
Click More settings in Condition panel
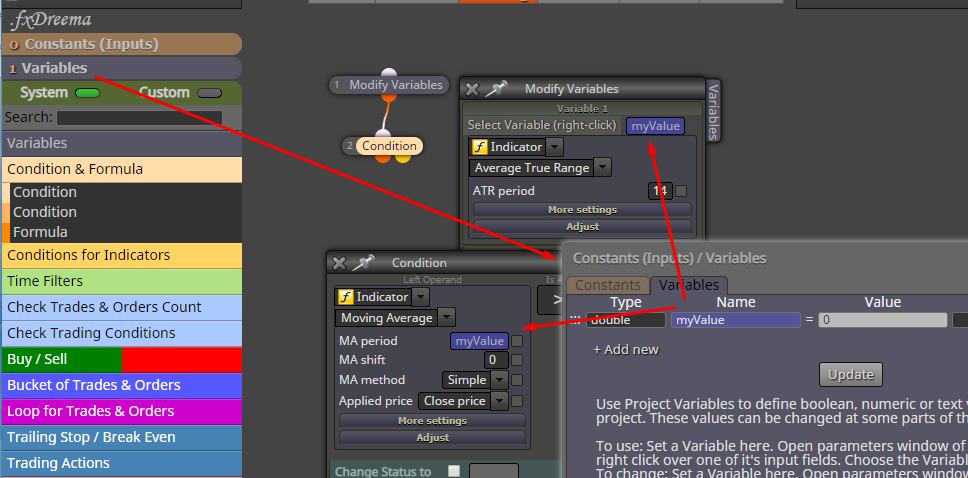coord(432,421)
